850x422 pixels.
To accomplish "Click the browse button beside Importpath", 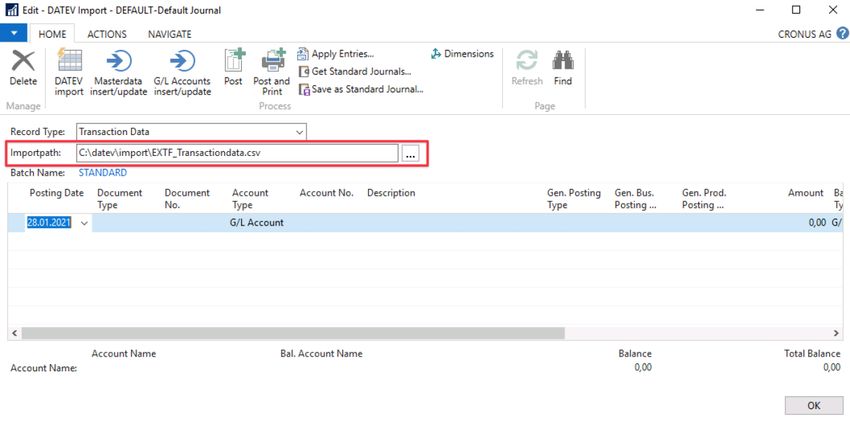I will (x=410, y=155).
